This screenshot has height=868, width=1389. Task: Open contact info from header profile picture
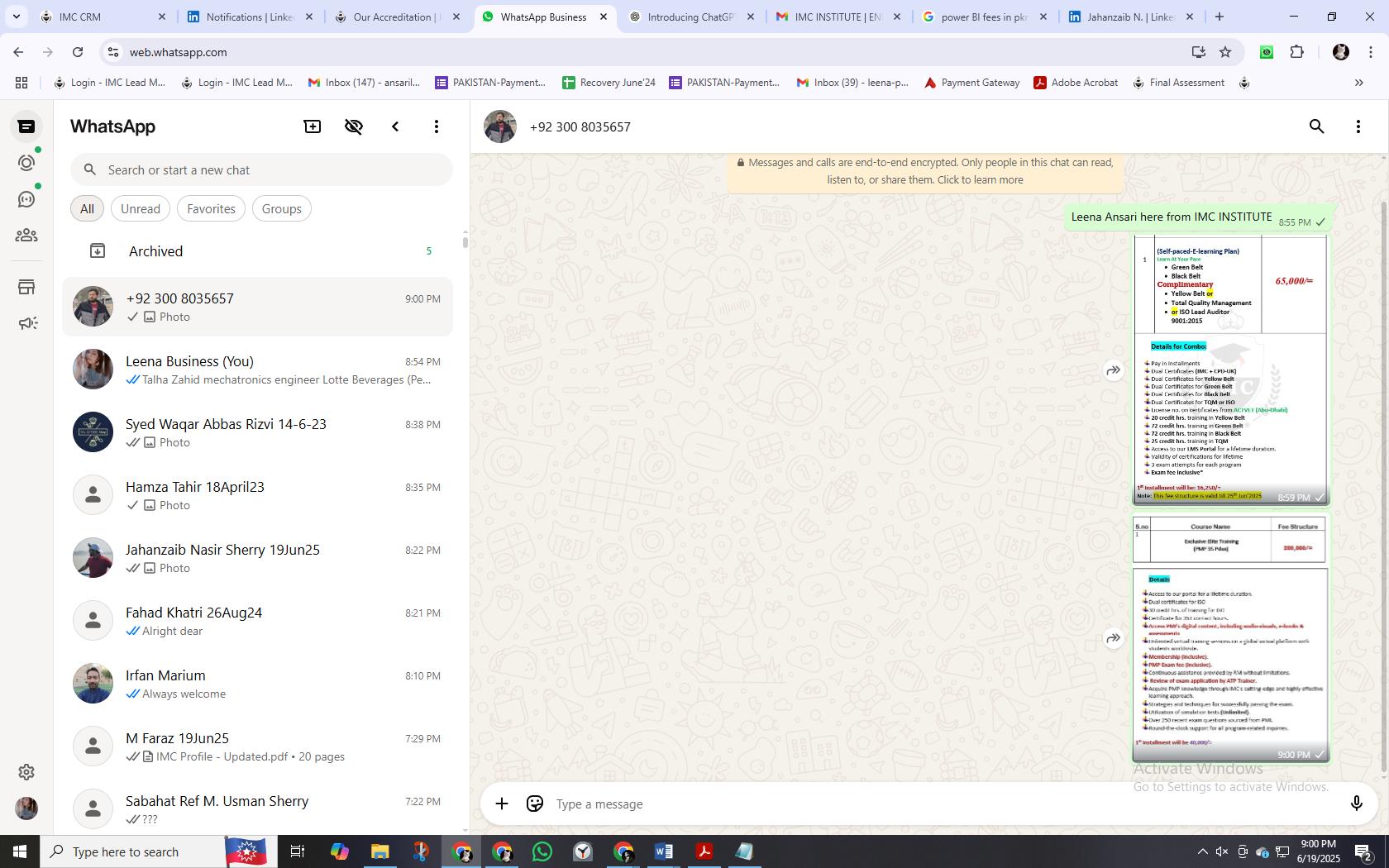click(500, 126)
